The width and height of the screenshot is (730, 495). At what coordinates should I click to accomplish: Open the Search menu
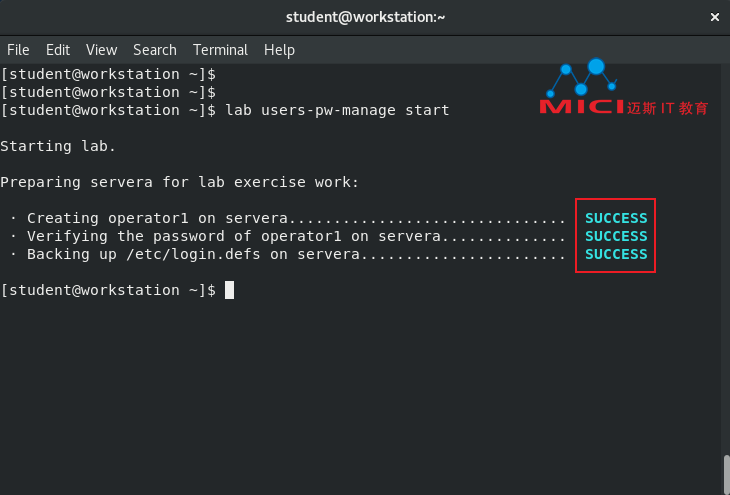[155, 50]
